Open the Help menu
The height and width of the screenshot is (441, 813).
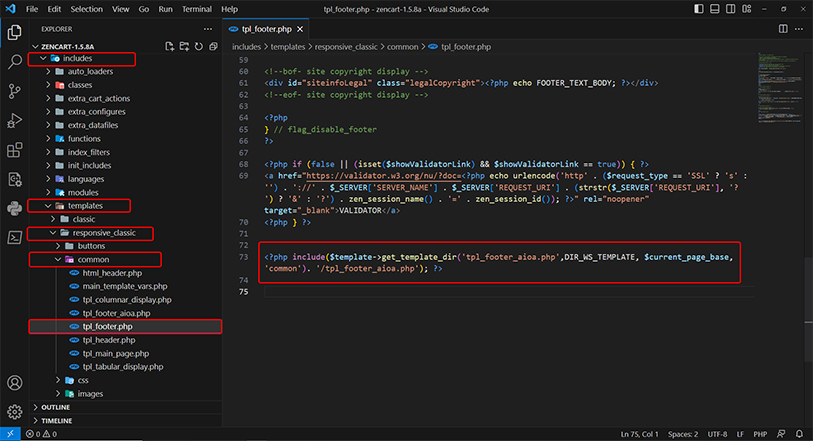point(229,9)
